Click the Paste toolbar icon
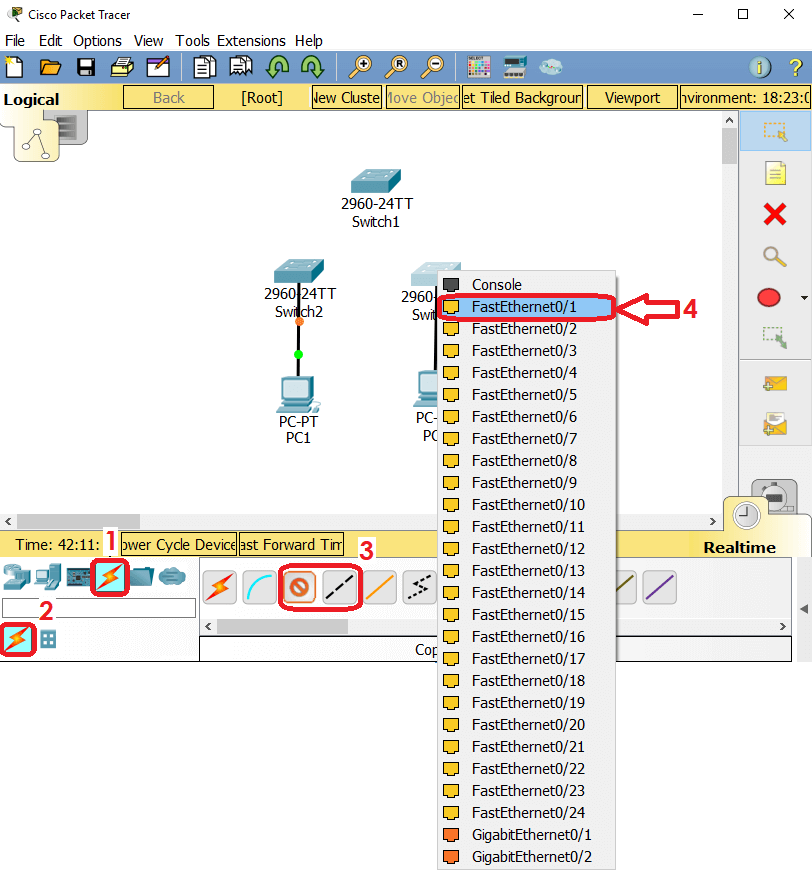 coord(241,67)
